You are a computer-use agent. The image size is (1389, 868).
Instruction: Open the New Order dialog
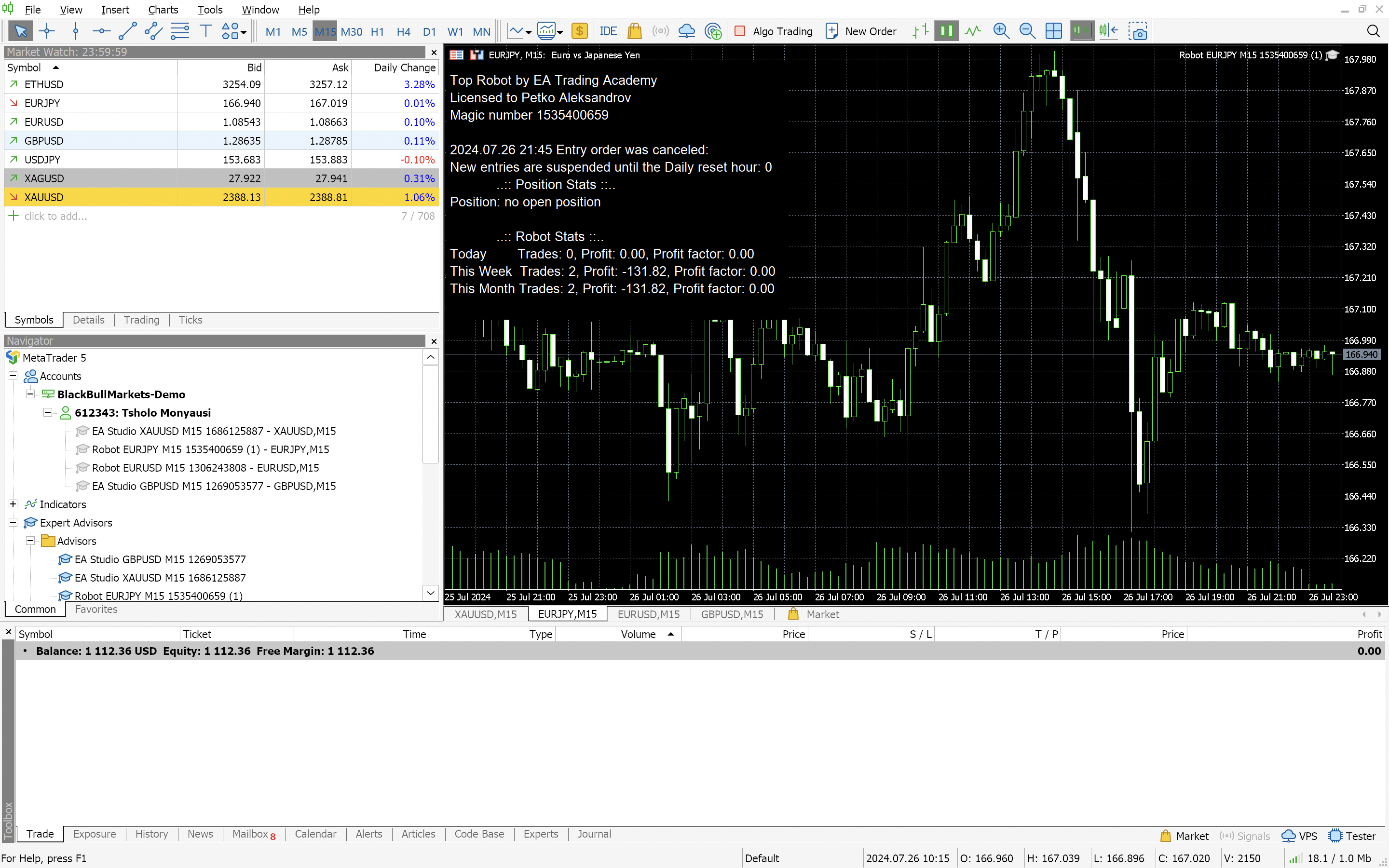860,31
